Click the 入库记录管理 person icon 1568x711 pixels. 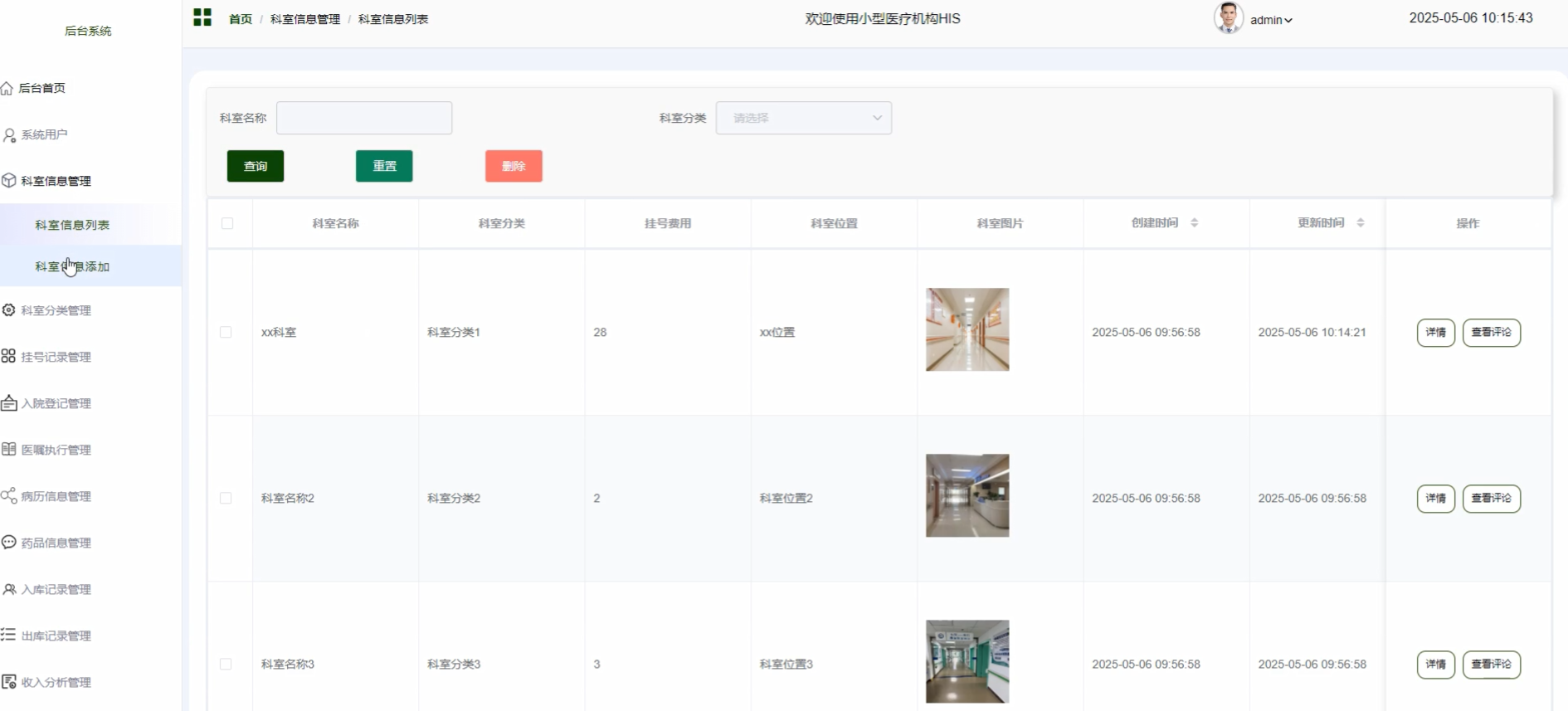pyautogui.click(x=9, y=589)
